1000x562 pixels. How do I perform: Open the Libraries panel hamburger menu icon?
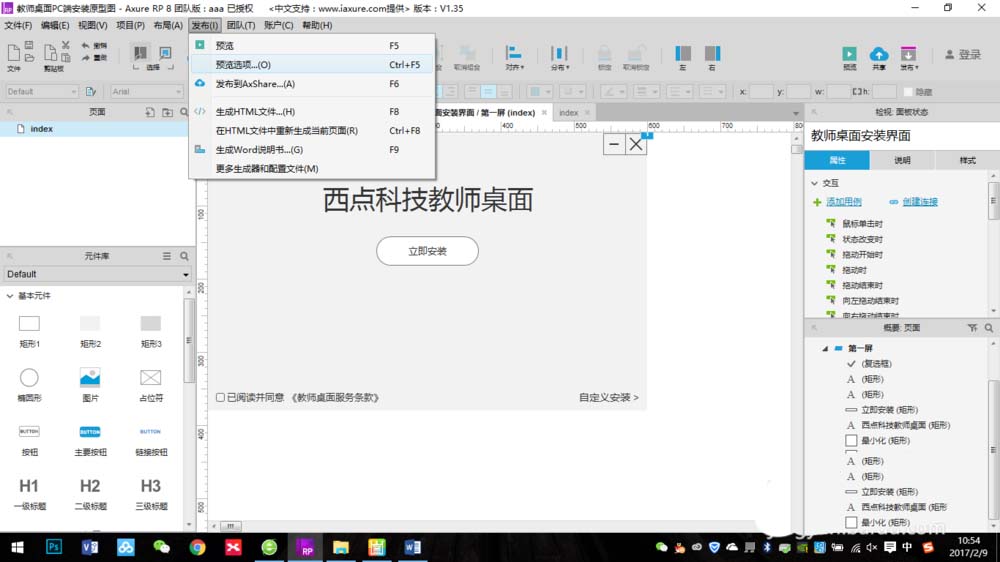(166, 256)
